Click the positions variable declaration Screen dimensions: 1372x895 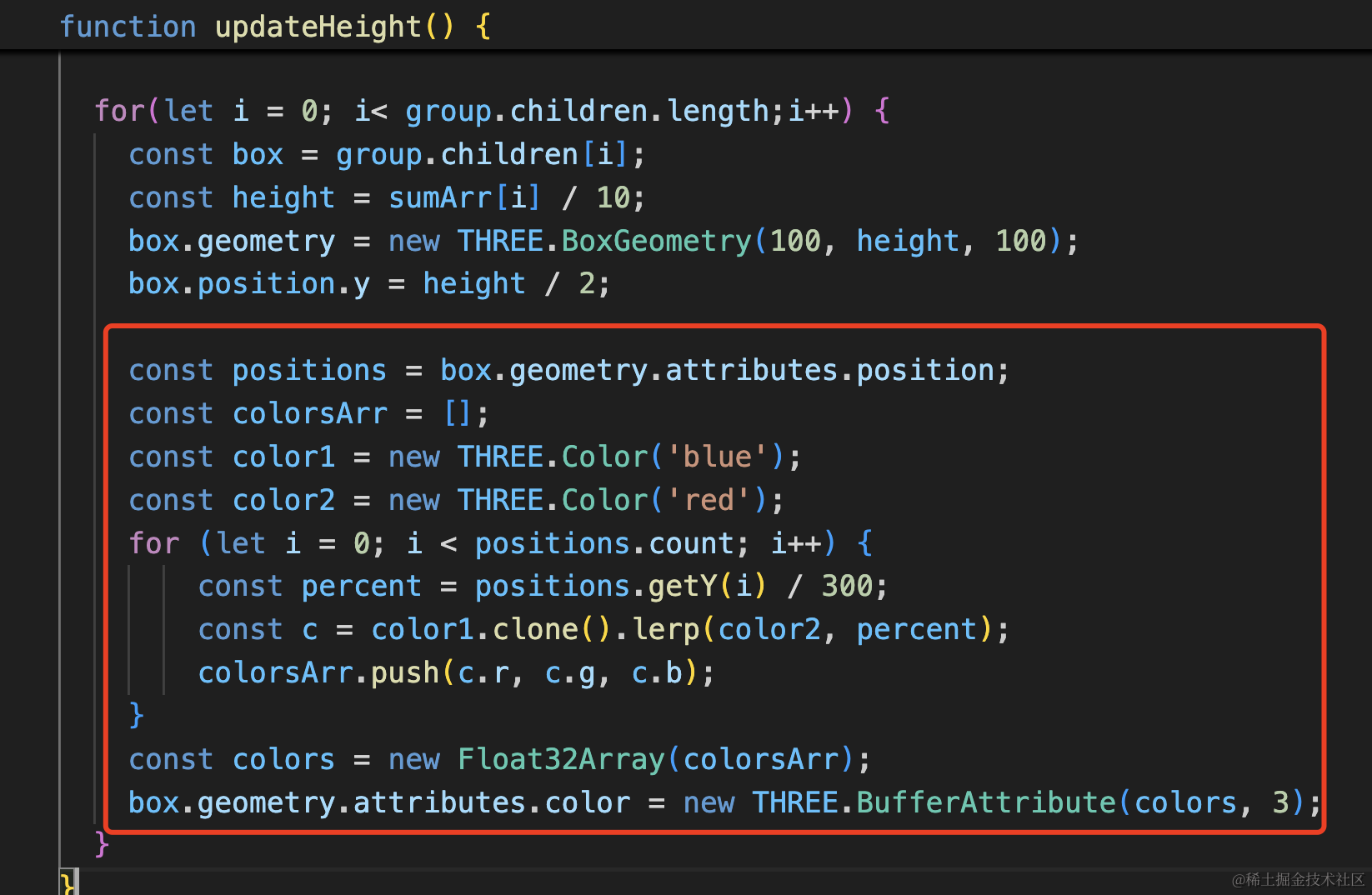309,370
